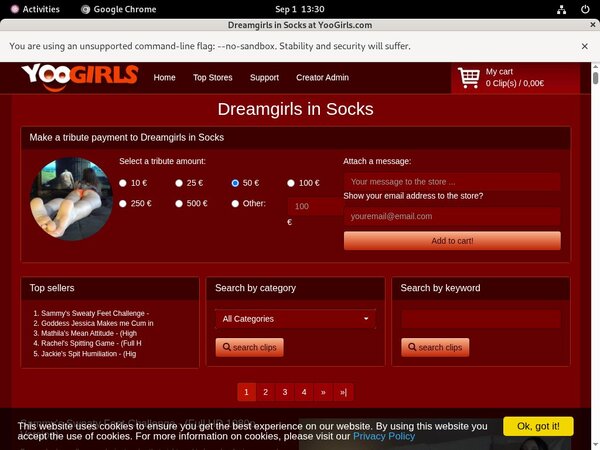
Task: Go to the last page using the » arrow
Action: [343, 392]
